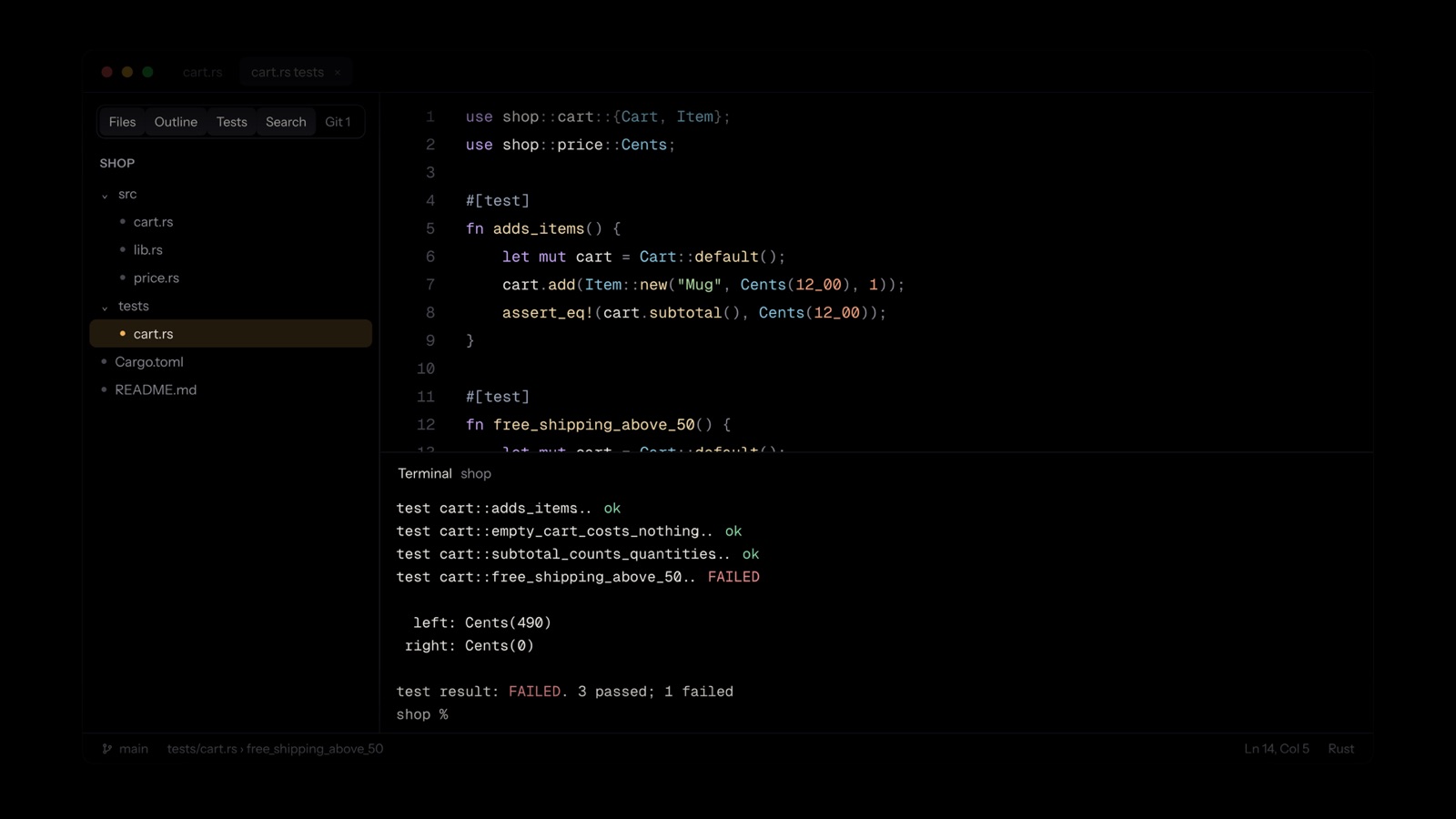Screen dimensions: 1456x819
Task: Click the test result summary line
Action: tap(564, 692)
